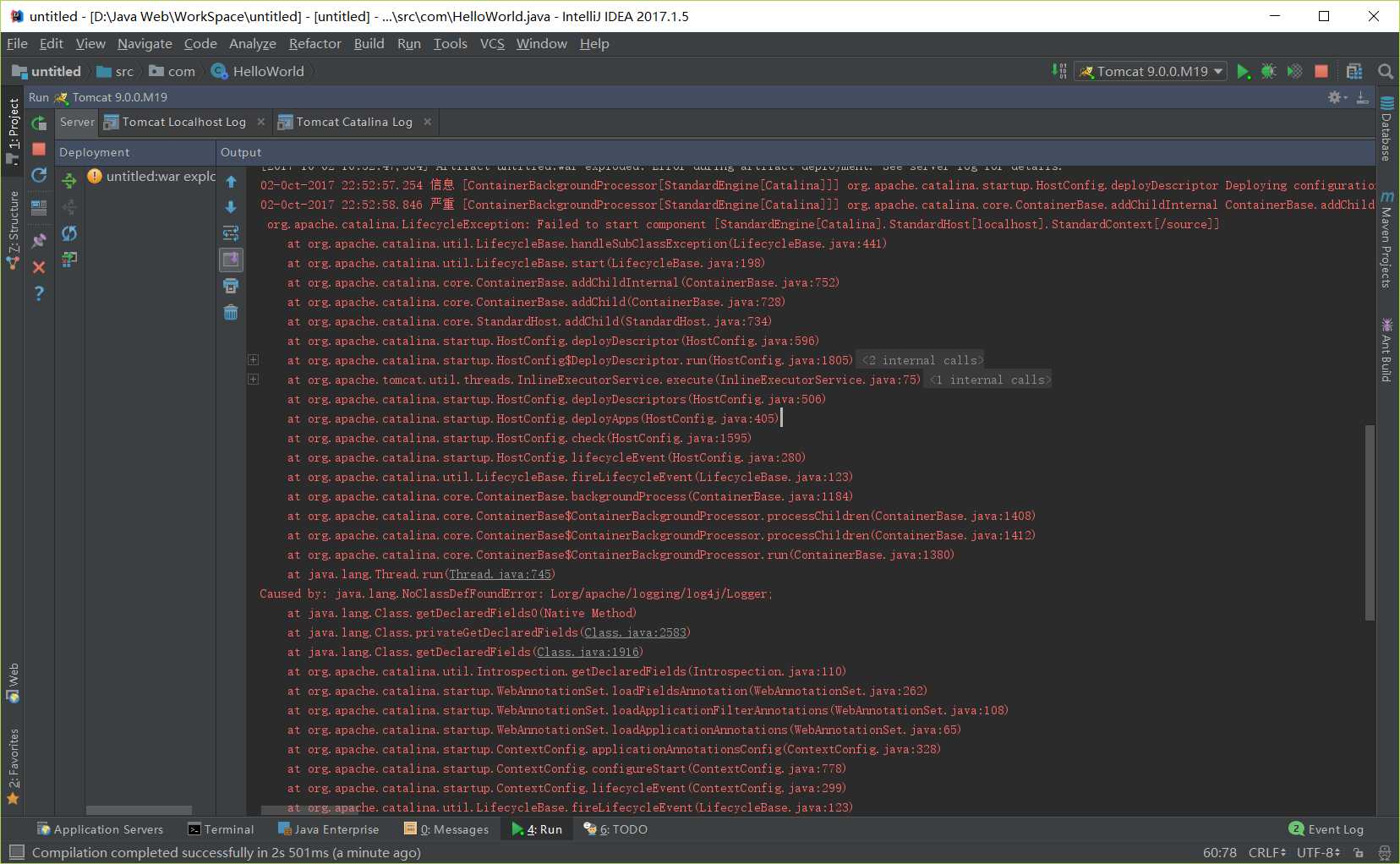The image size is (1400, 864).
Task: Toggle the Maven Projects side panel
Action: [x=1386, y=240]
